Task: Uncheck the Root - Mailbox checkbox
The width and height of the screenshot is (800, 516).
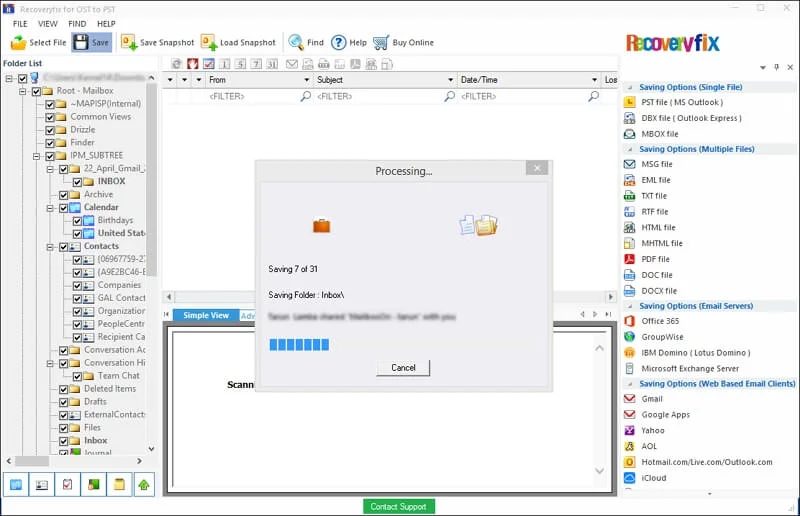Action: coord(36,91)
